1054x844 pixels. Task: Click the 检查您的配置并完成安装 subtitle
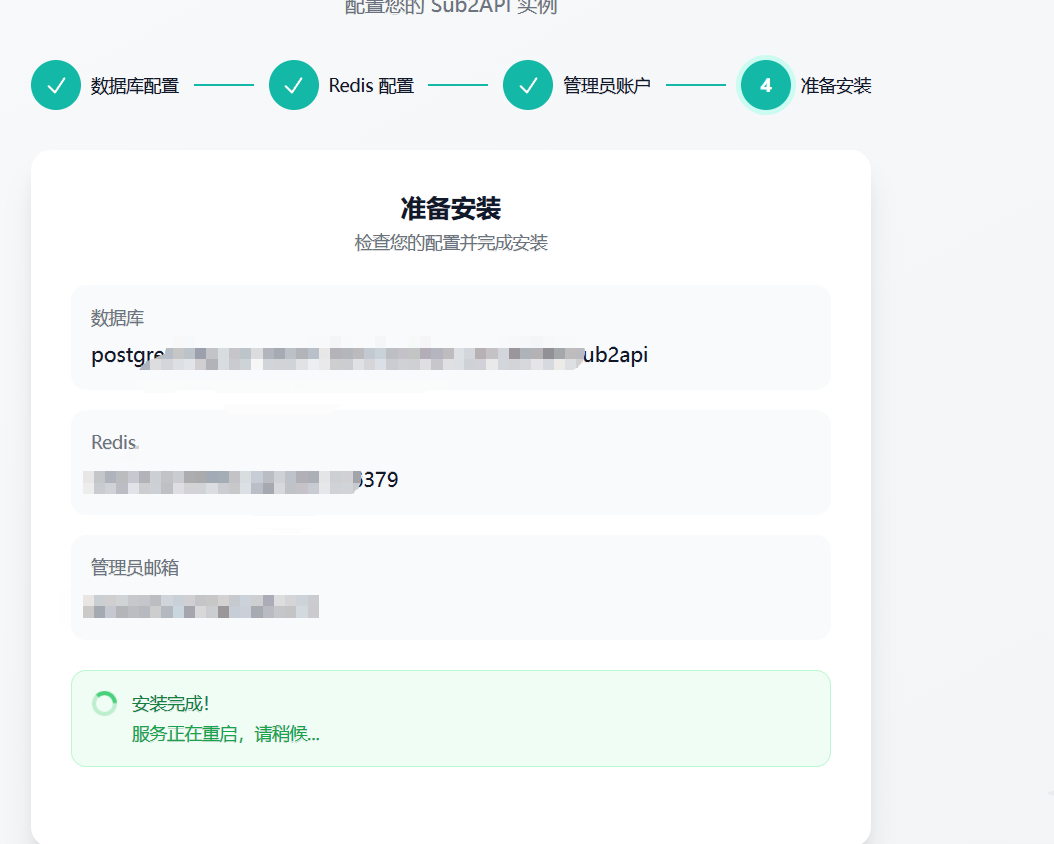(451, 243)
